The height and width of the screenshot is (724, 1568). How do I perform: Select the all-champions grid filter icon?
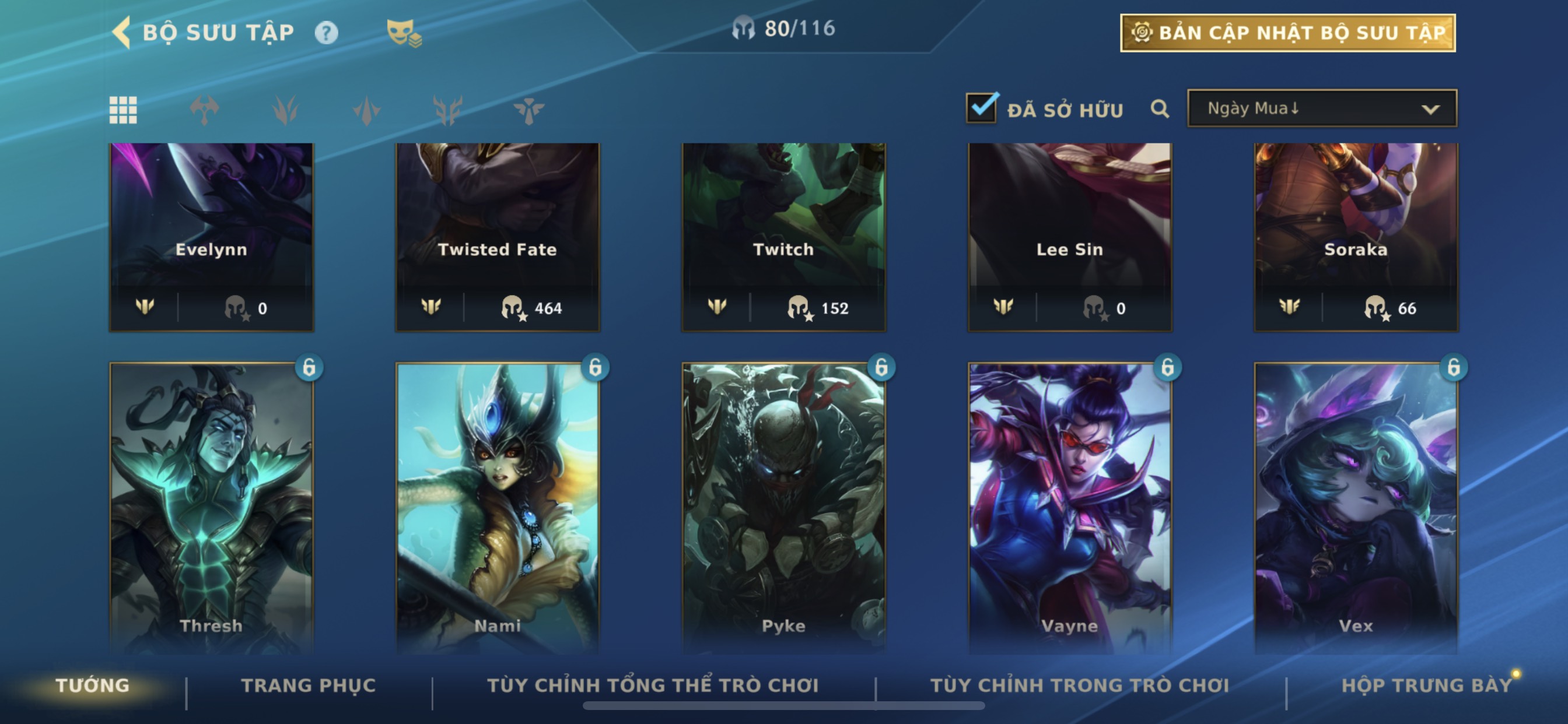click(x=123, y=110)
